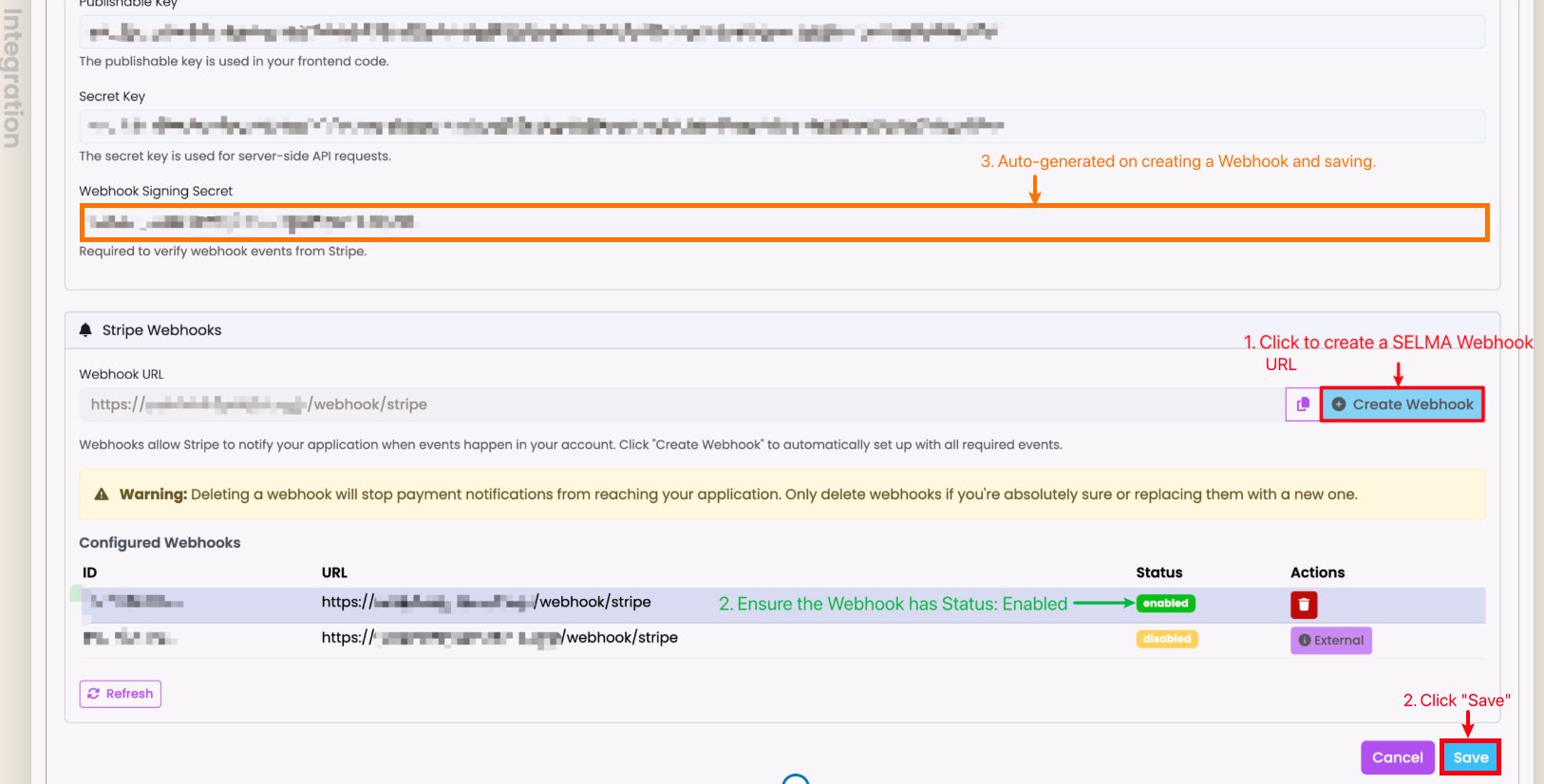Click the warning triangle icon in the alert
Image resolution: width=1544 pixels, height=784 pixels.
[102, 495]
